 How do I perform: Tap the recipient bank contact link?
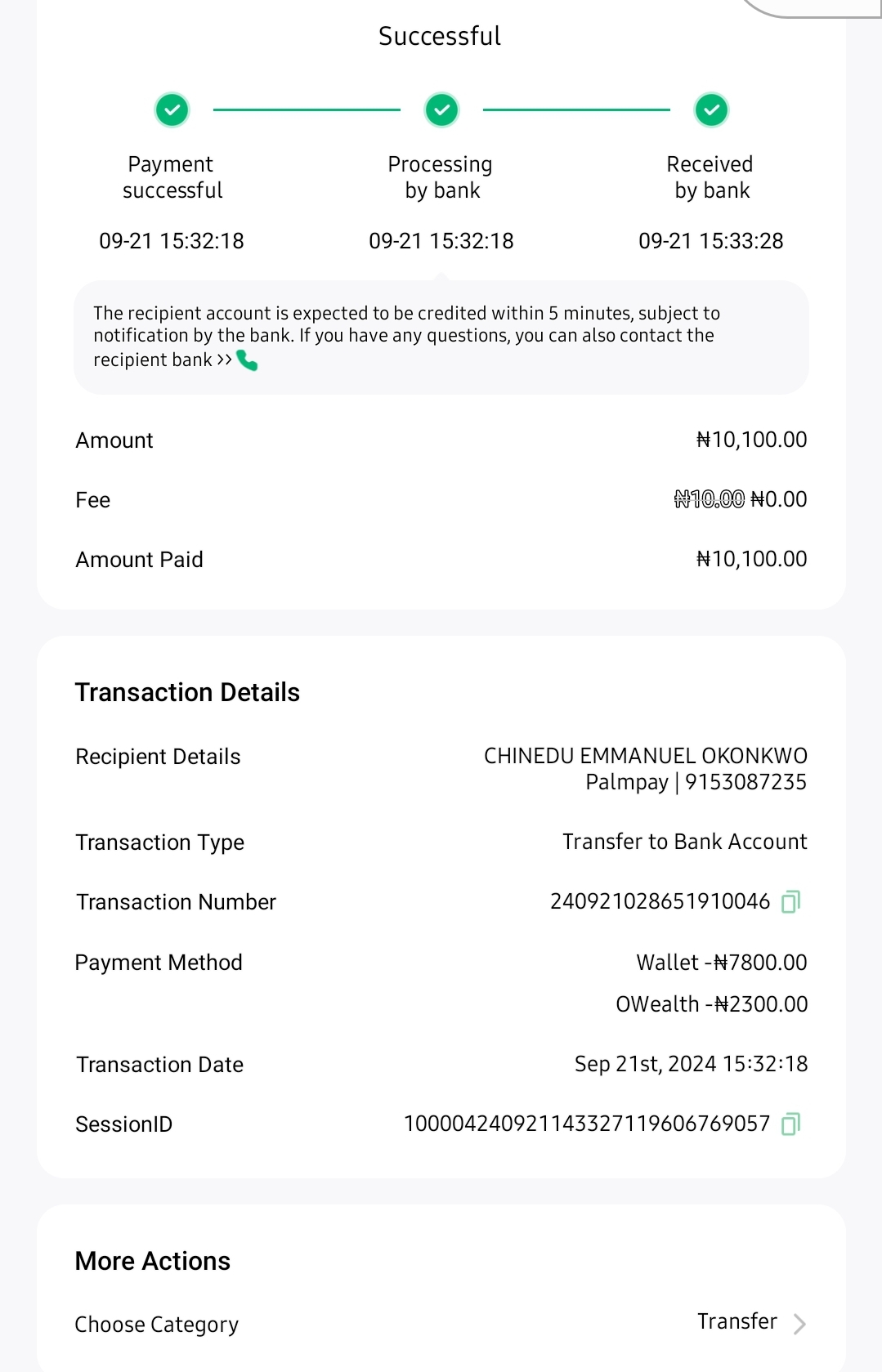tap(162, 360)
